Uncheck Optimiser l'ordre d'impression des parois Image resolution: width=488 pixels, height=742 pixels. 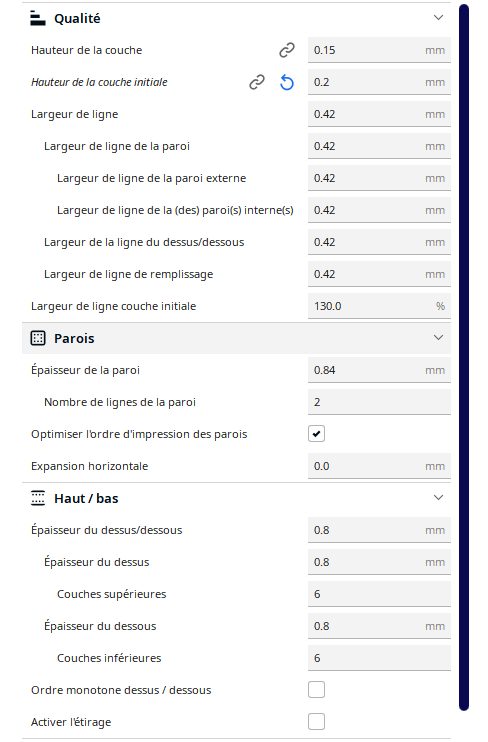coord(316,434)
